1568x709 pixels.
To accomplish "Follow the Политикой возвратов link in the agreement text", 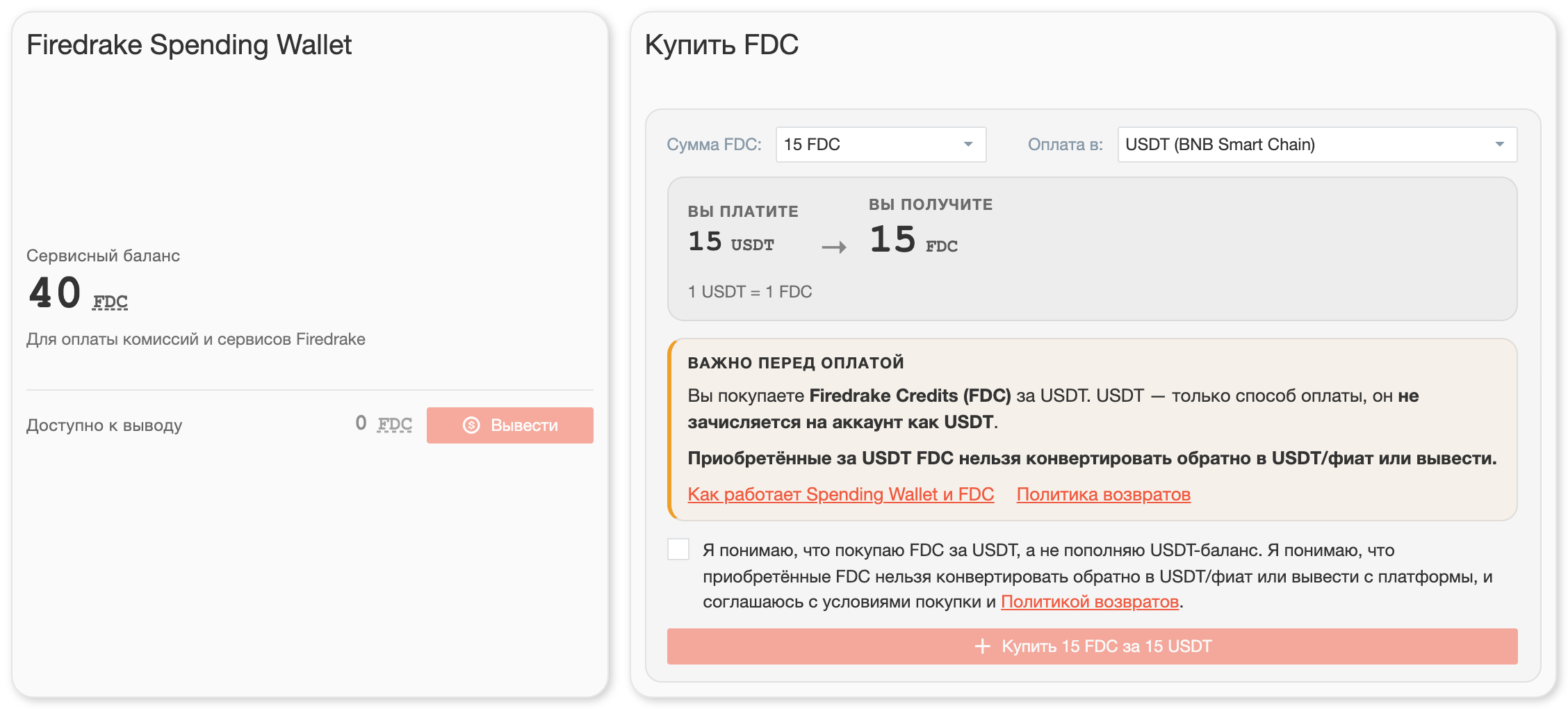I will click(x=1090, y=601).
